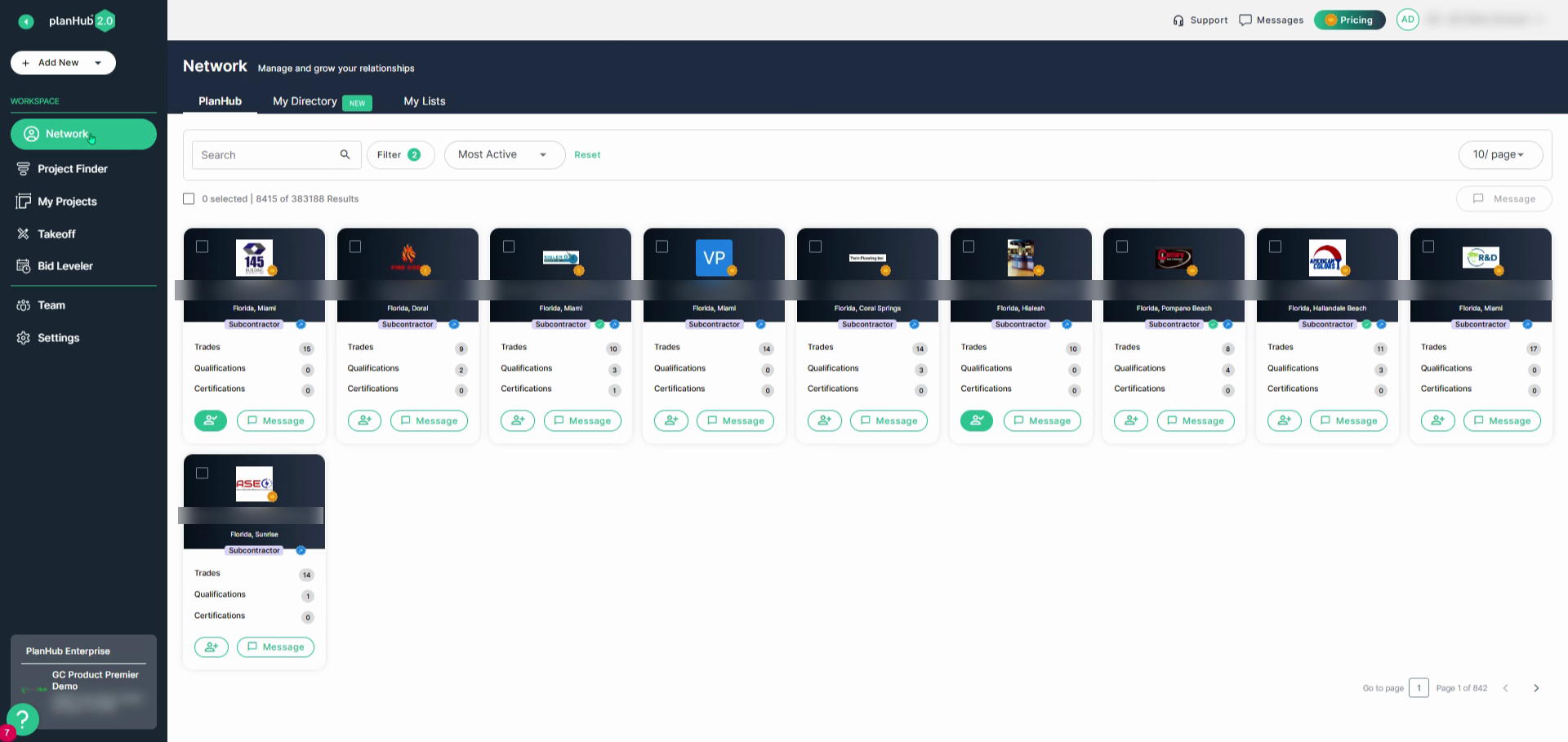Image resolution: width=1568 pixels, height=742 pixels.
Task: Open the ASEC logo thumbnail on Sunrise card
Action: tap(254, 484)
